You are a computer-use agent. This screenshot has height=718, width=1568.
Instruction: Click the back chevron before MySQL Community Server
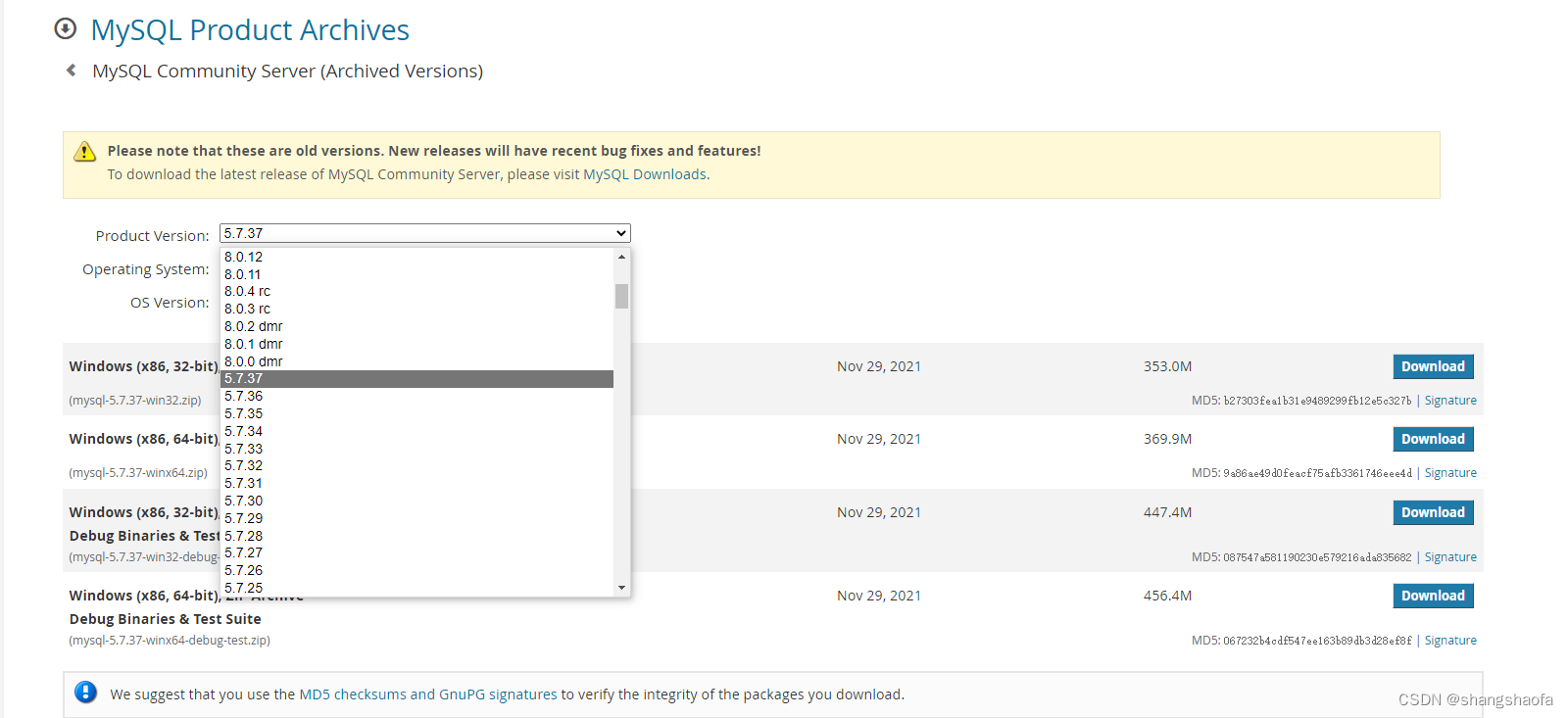[x=71, y=71]
